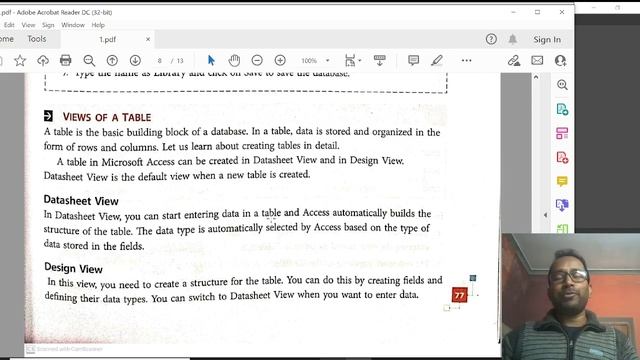Open the Export PDF tool in the right pane
This screenshot has height=360, width=640.
coord(562,109)
